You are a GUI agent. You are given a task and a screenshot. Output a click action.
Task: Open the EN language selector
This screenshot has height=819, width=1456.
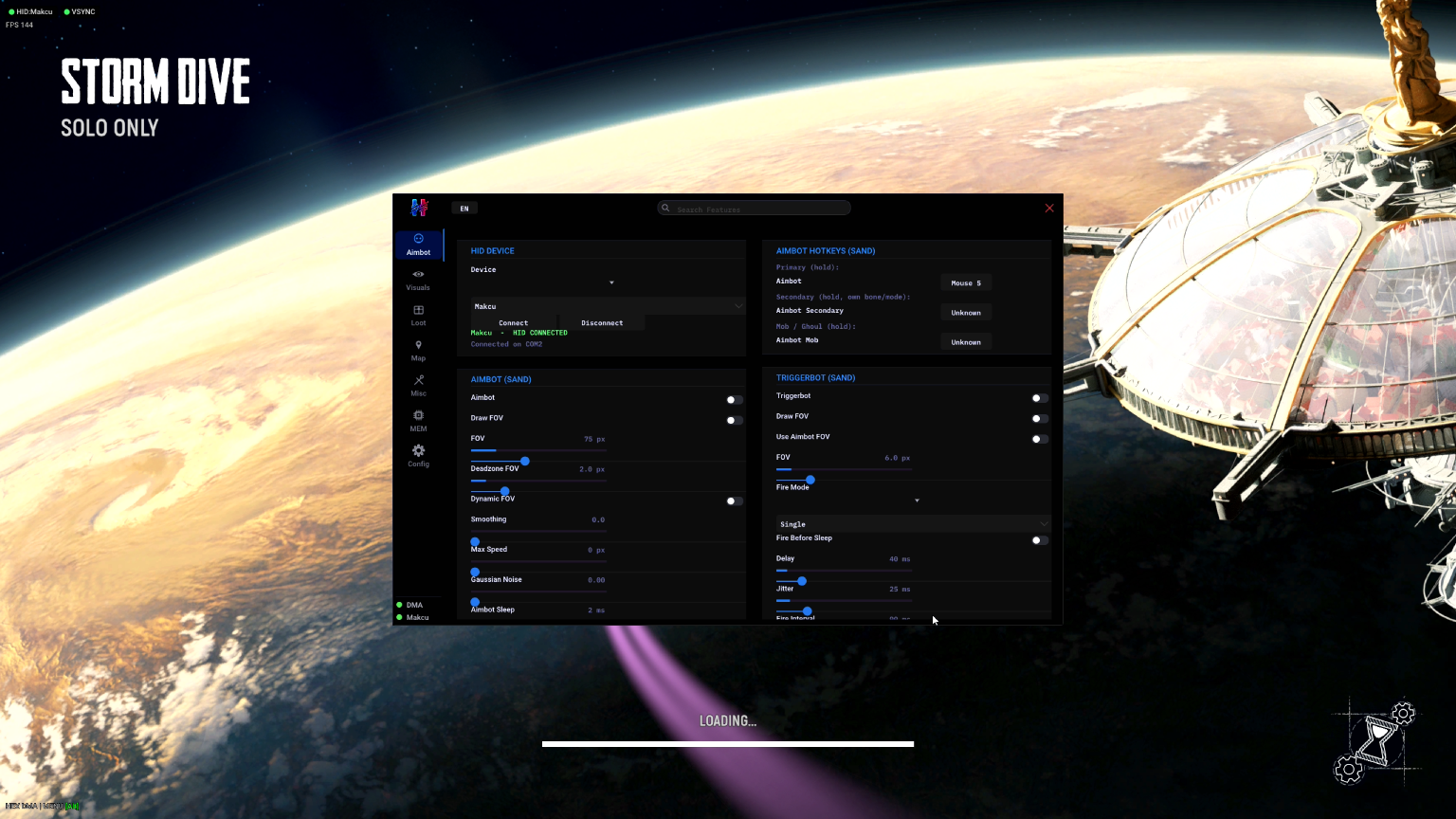tap(464, 209)
